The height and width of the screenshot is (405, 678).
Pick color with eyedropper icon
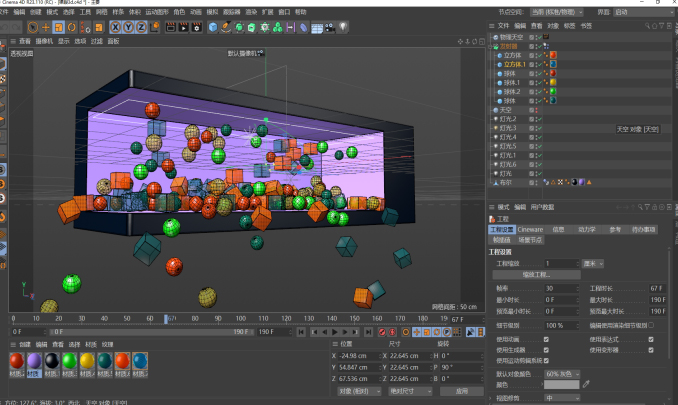point(586,384)
